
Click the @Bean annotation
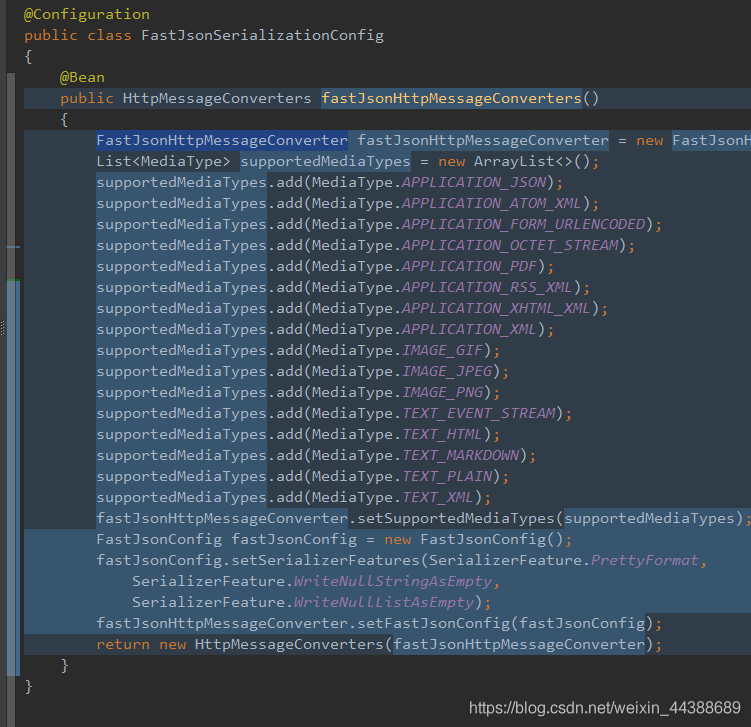(82, 78)
